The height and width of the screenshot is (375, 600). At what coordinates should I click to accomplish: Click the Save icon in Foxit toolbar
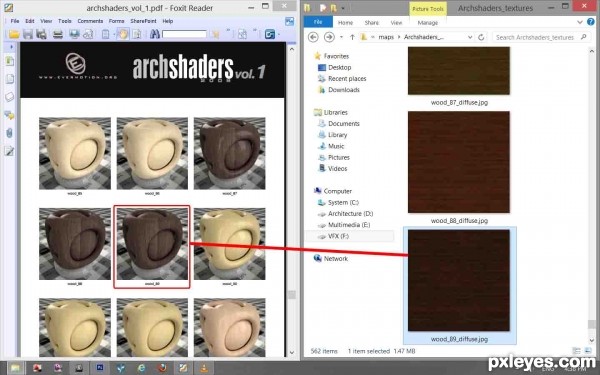coord(28,34)
